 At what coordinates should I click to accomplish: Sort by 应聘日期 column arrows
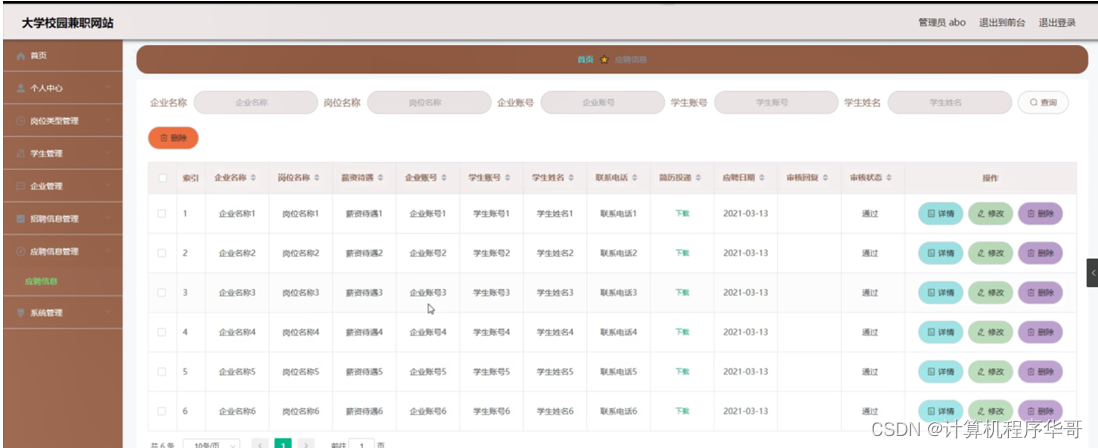point(762,178)
